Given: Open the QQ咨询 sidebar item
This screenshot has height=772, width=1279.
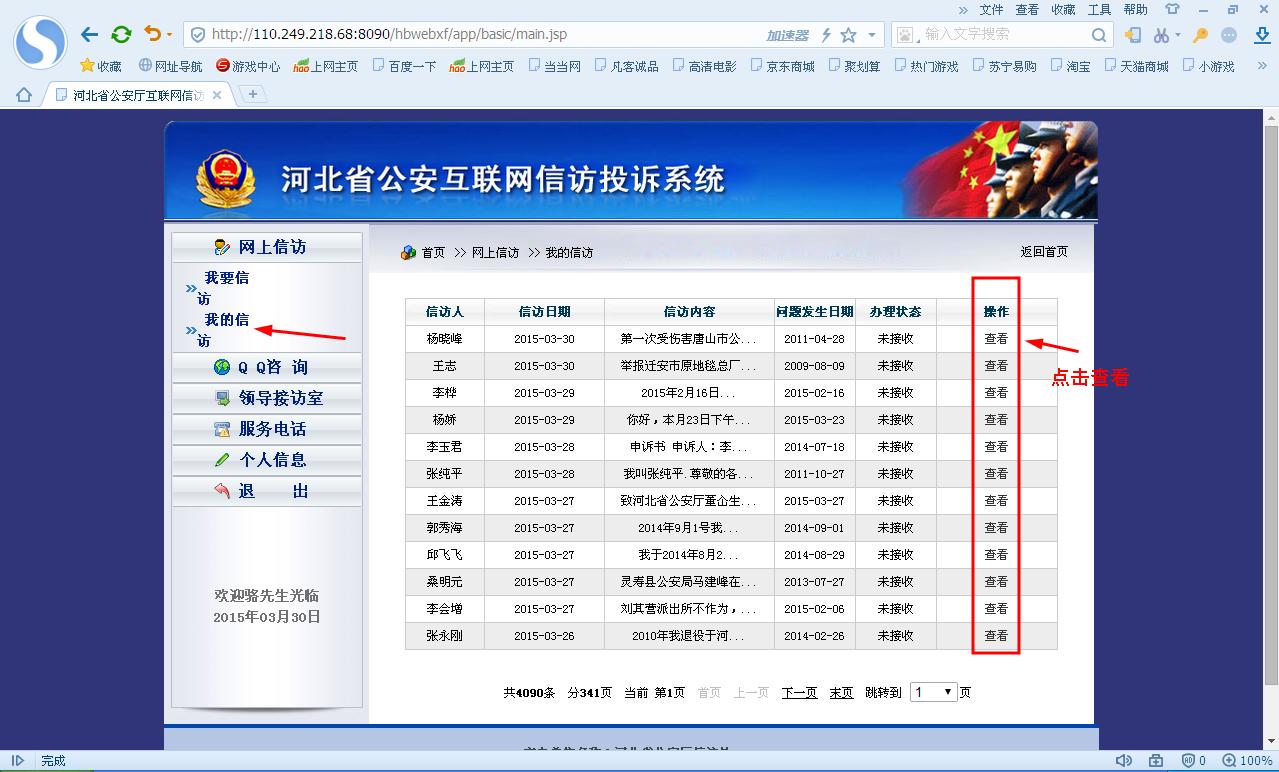Looking at the screenshot, I should tap(266, 367).
